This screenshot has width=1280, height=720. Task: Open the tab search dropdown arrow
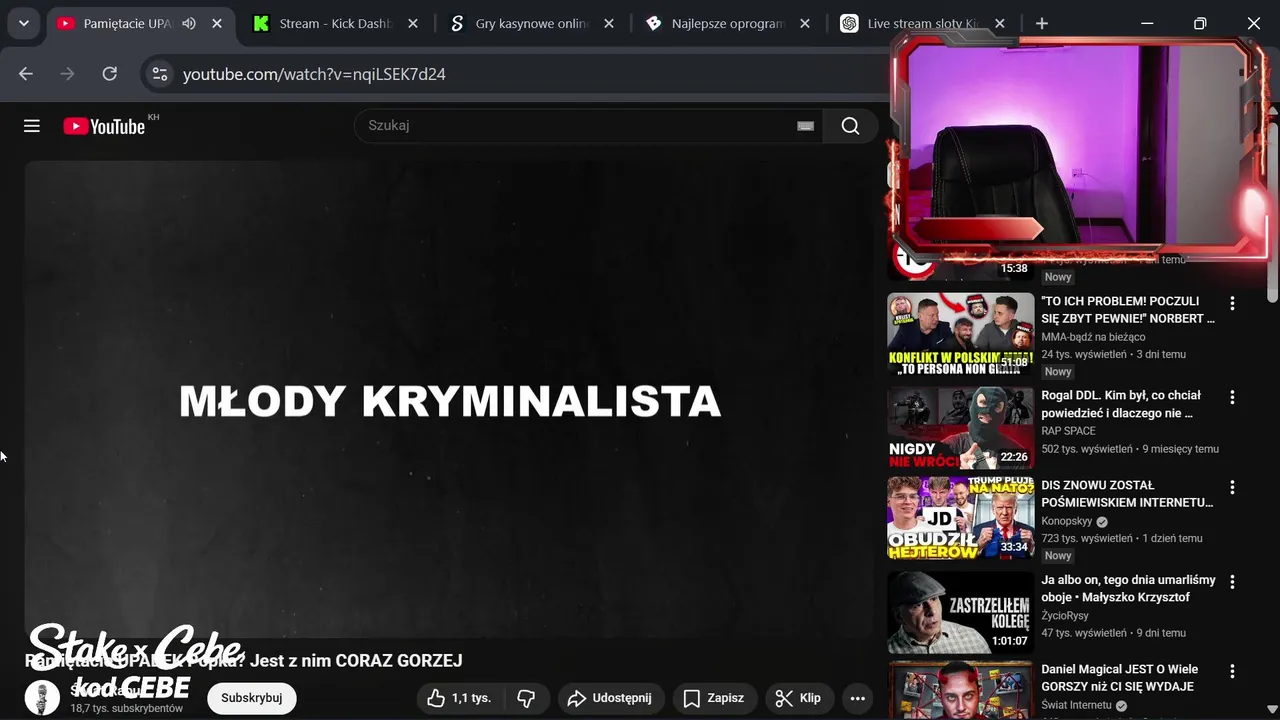(x=23, y=23)
